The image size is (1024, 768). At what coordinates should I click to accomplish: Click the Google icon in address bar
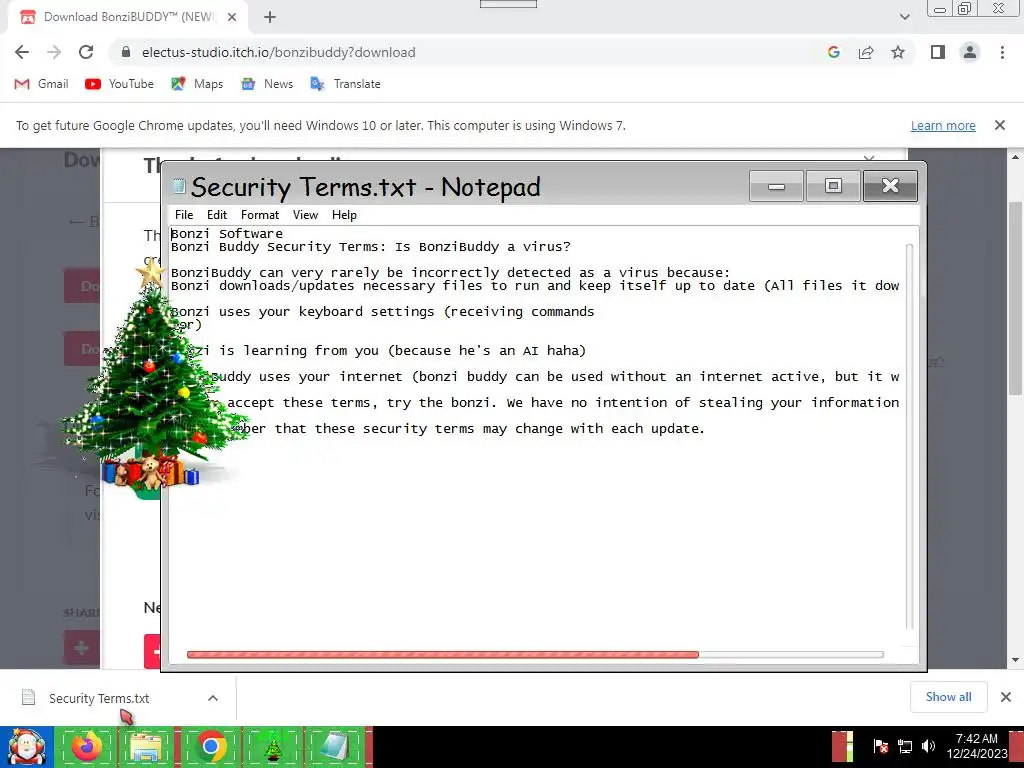(833, 52)
